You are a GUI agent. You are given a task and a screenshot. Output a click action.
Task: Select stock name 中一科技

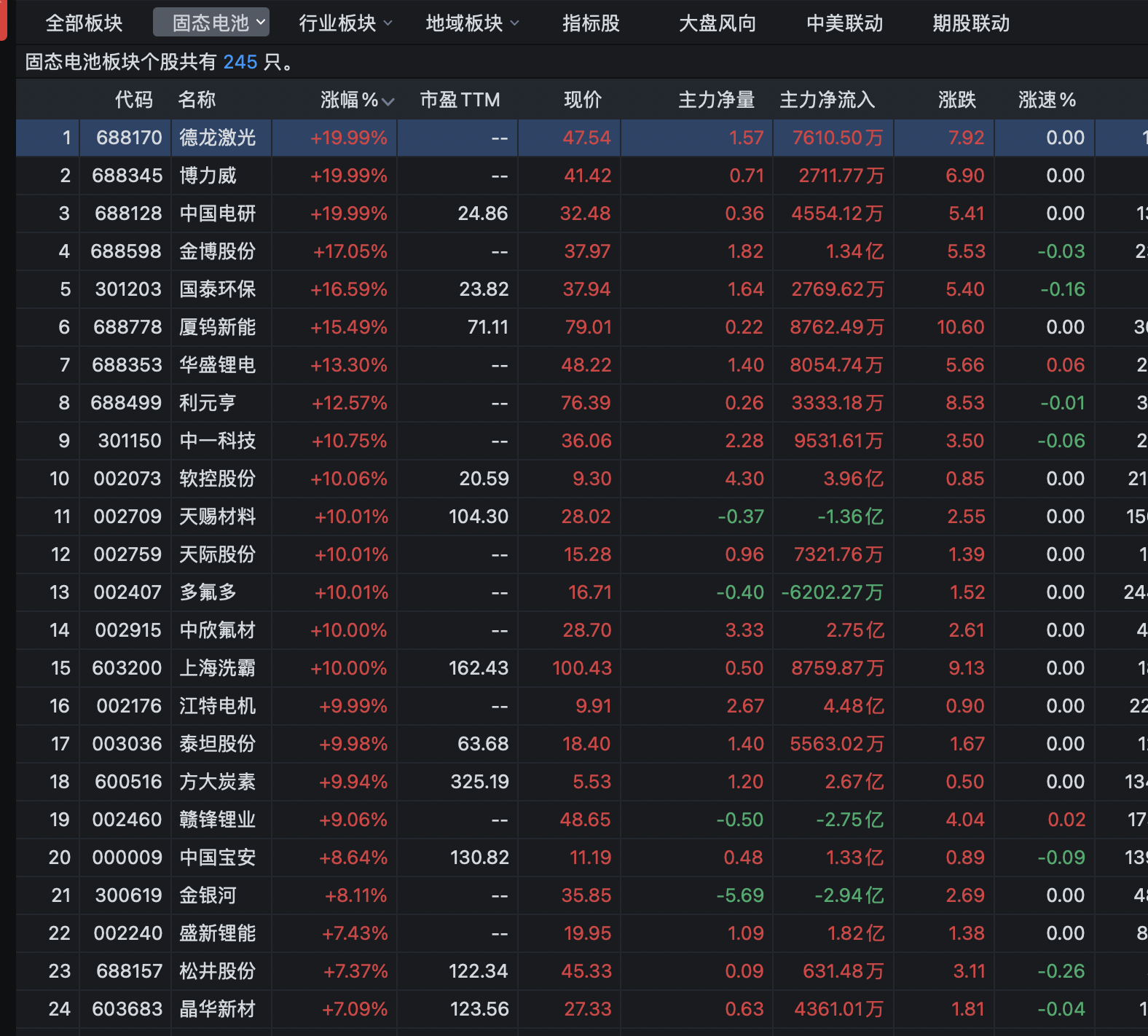(218, 441)
